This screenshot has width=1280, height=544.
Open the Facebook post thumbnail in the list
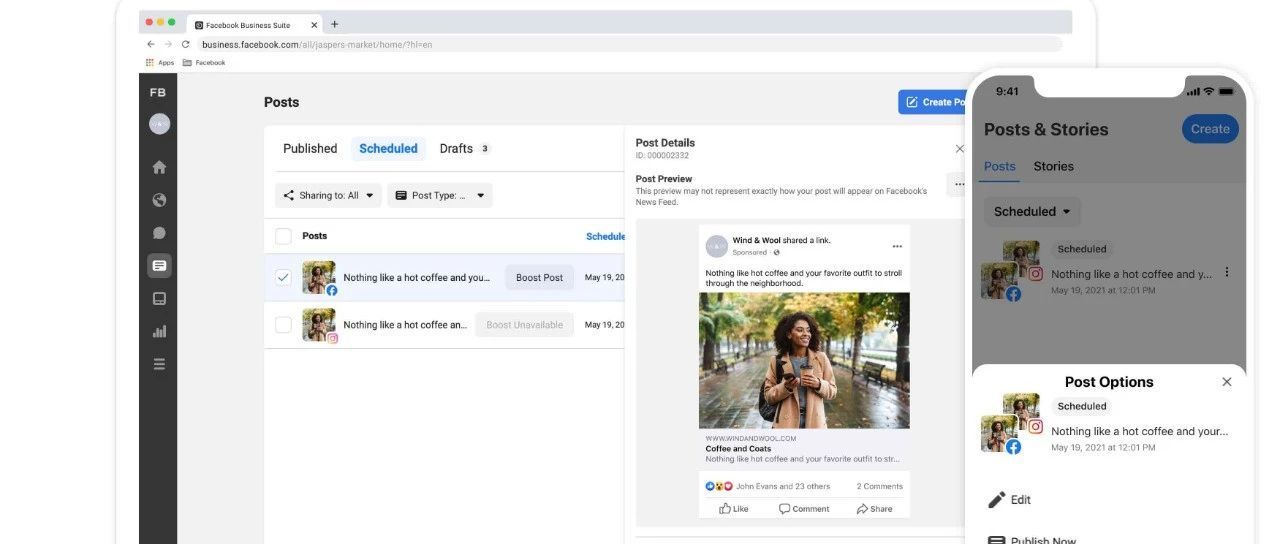tap(319, 278)
